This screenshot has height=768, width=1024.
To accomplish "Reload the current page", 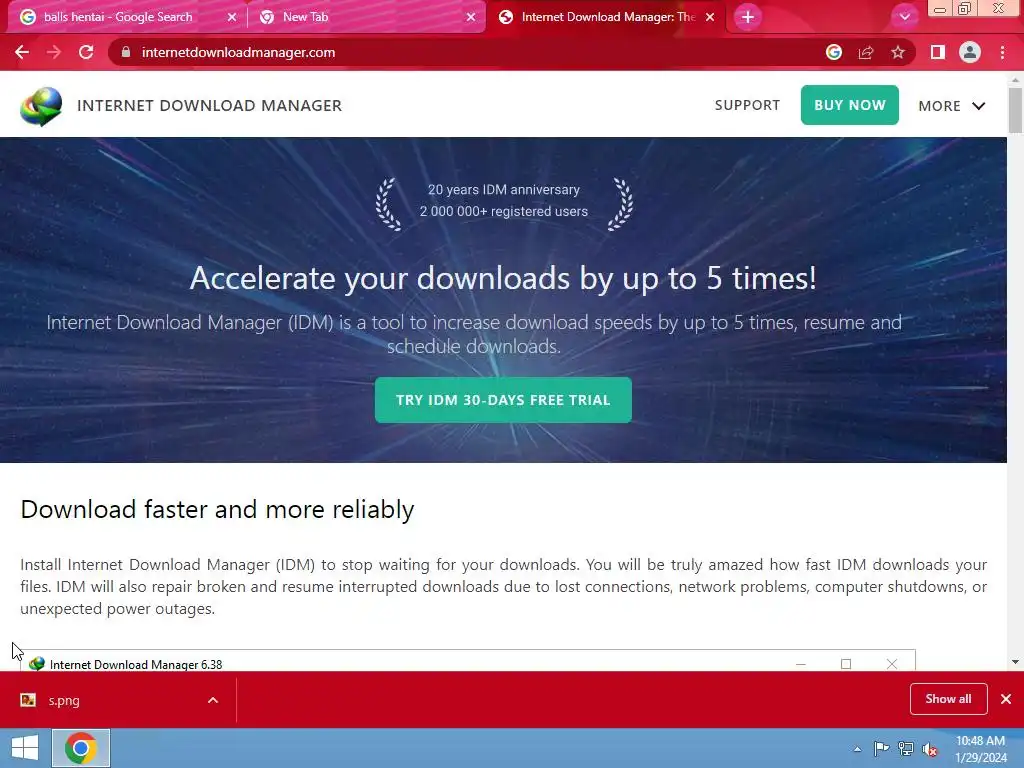I will point(86,52).
